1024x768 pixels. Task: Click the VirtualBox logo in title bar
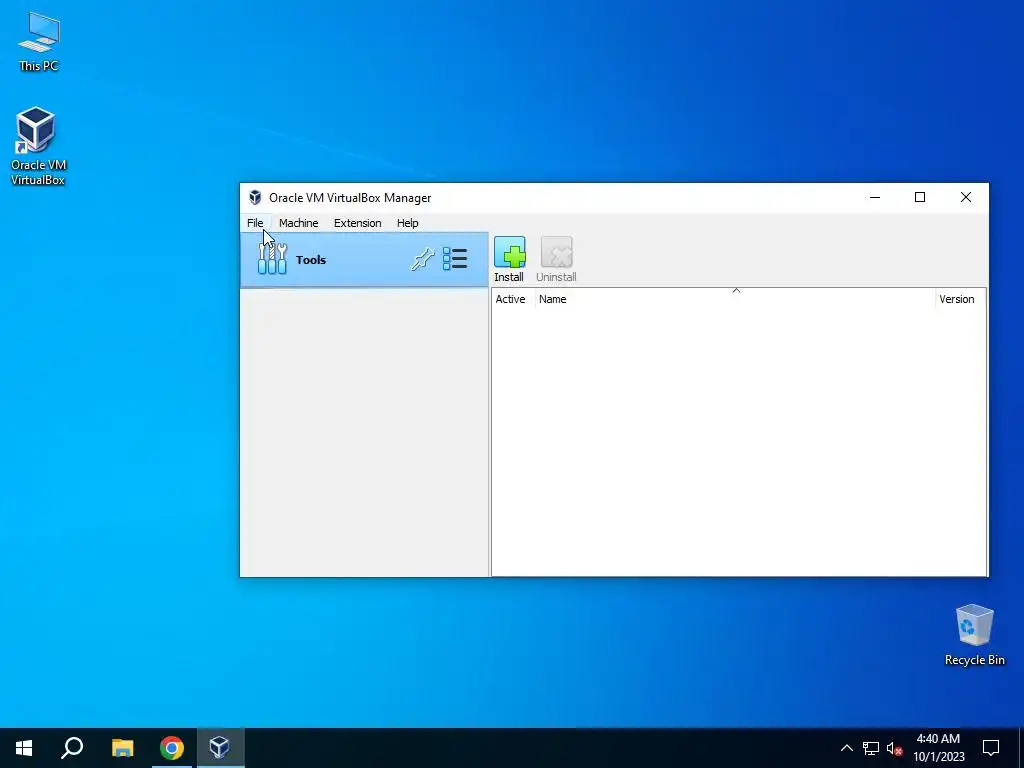[x=255, y=198]
